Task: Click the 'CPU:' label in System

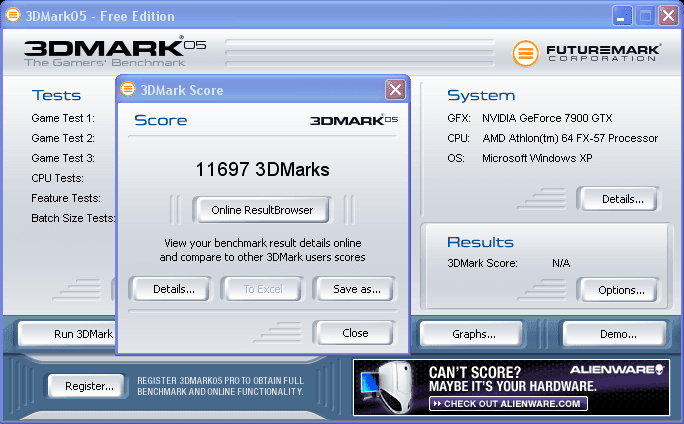Action: click(458, 138)
